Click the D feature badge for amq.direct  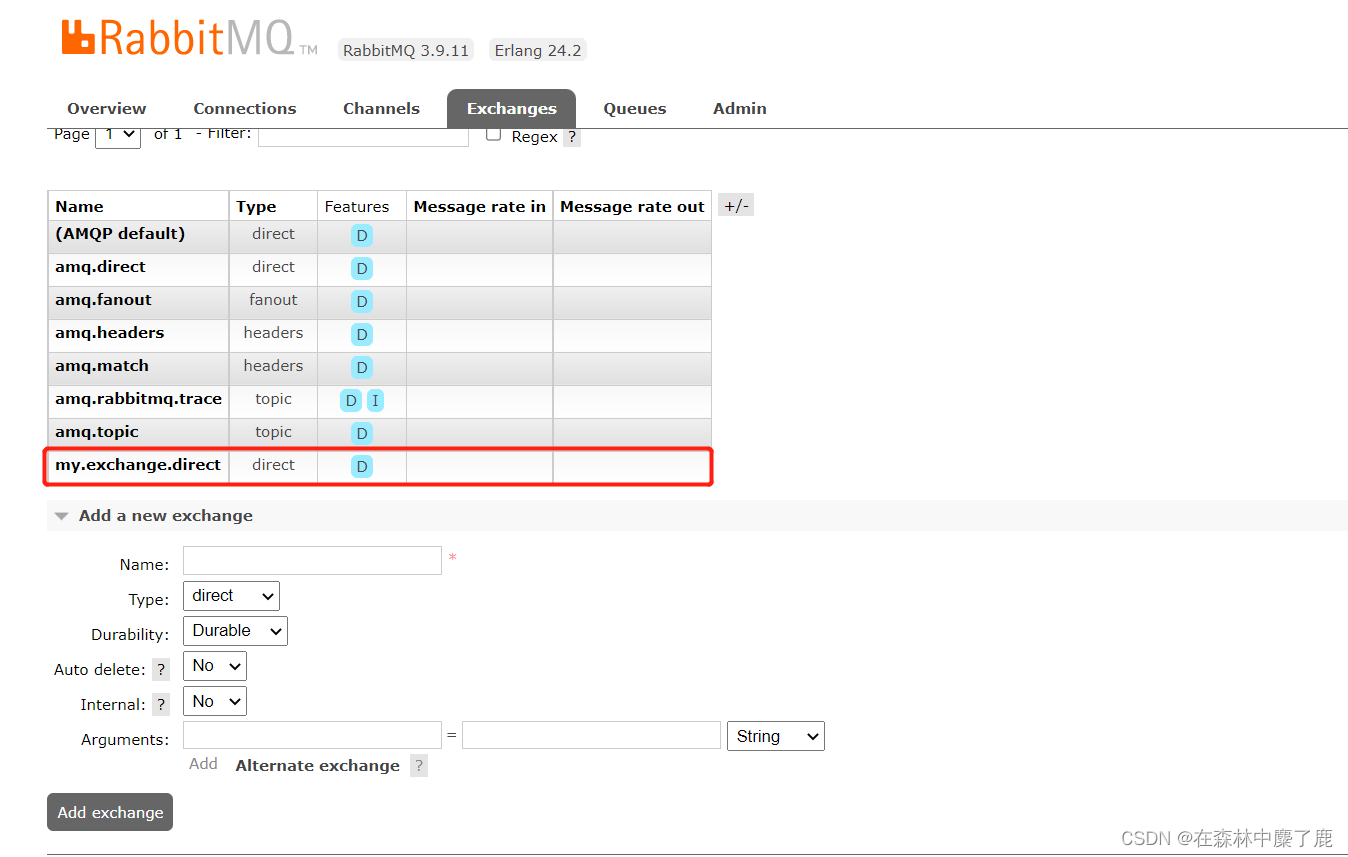(362, 269)
